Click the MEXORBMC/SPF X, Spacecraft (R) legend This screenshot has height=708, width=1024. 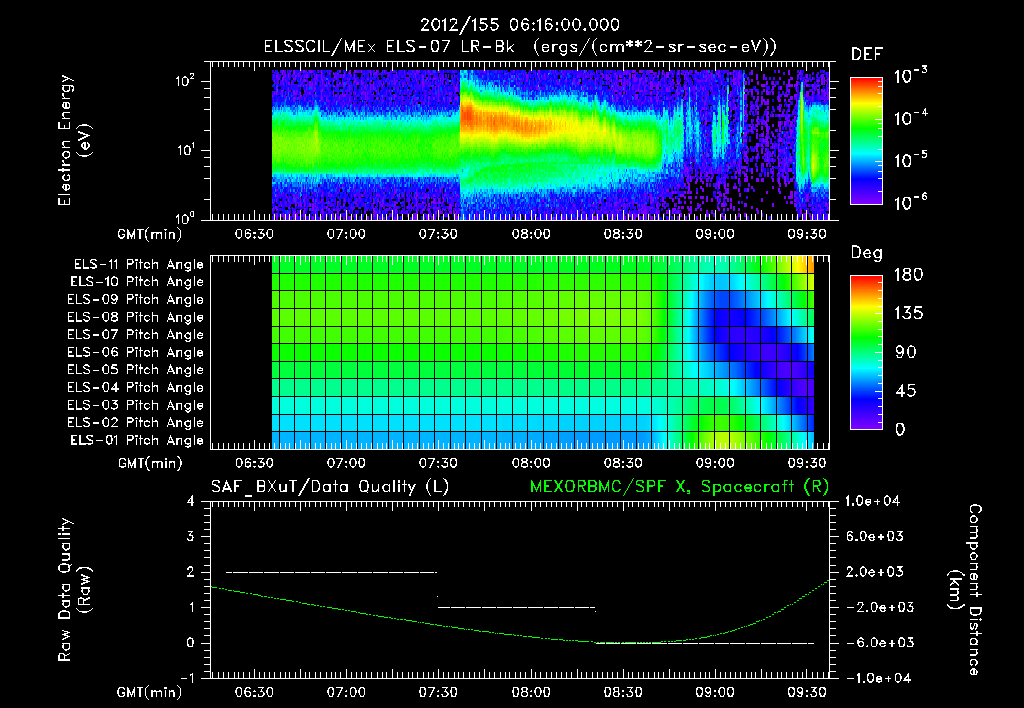pos(679,487)
